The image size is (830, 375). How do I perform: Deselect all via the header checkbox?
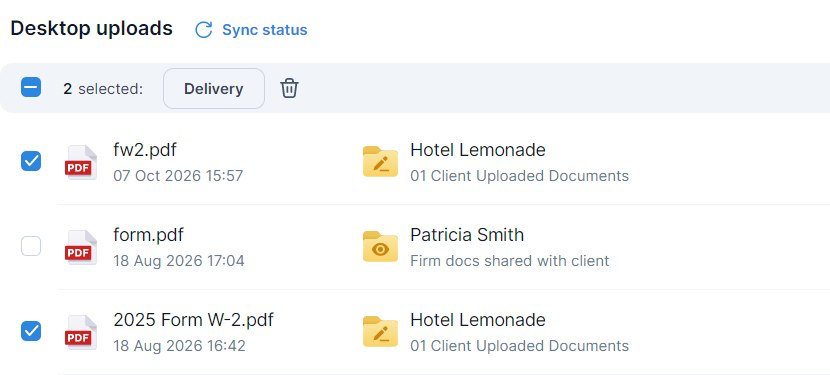31,87
